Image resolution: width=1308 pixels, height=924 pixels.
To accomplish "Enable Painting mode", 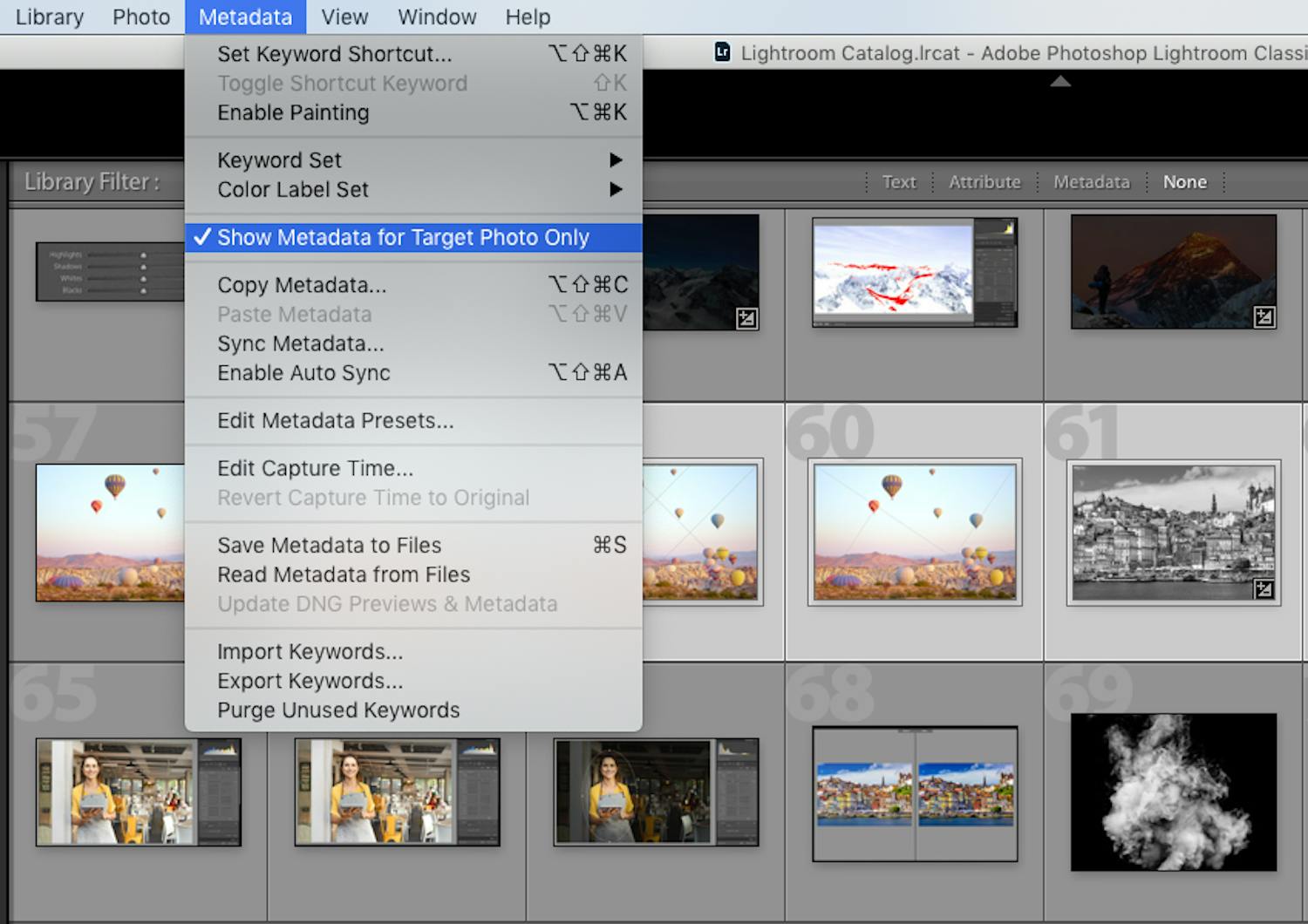I will [x=293, y=112].
